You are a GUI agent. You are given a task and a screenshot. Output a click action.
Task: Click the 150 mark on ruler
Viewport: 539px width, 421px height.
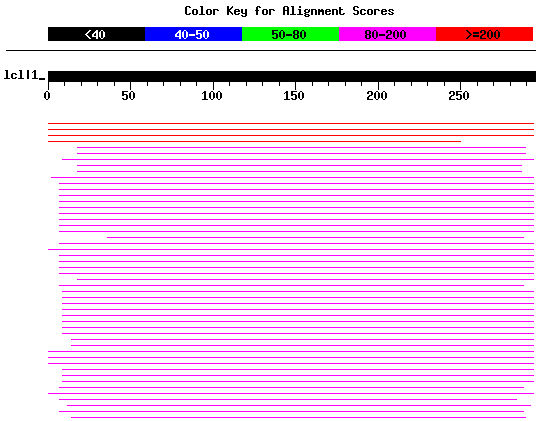pos(294,96)
